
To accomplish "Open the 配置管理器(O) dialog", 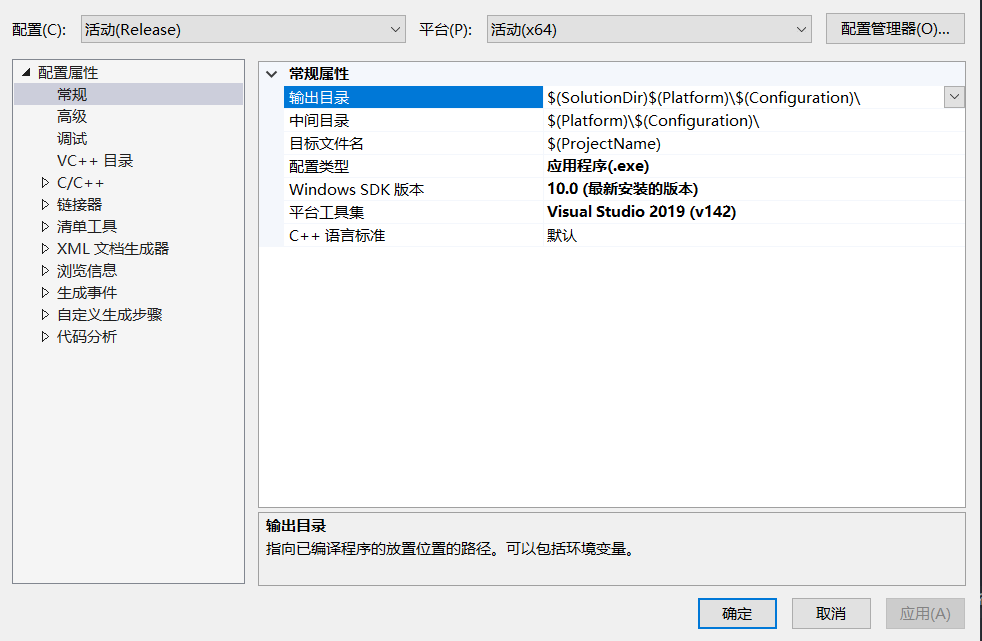I will coord(894,28).
